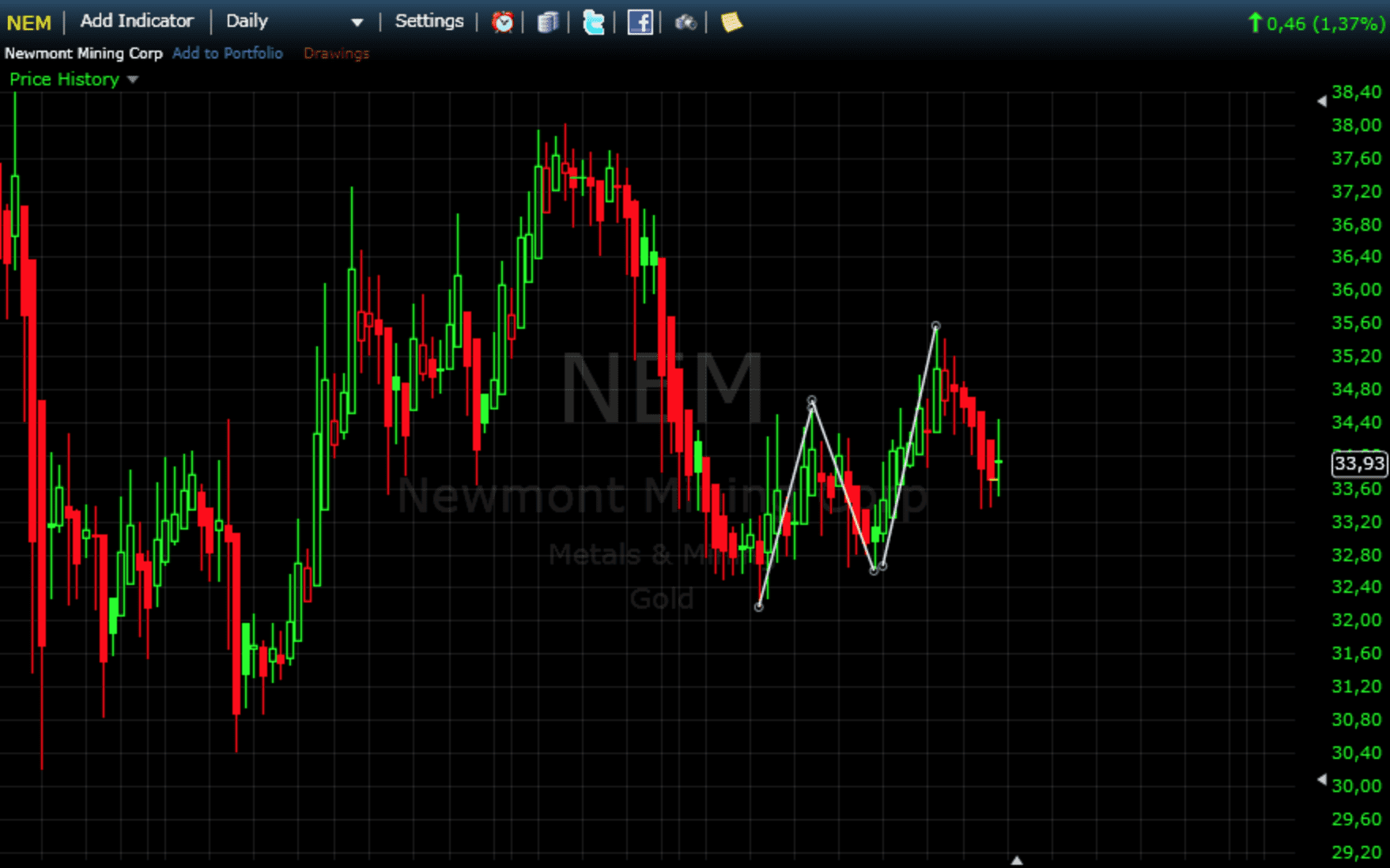This screenshot has height=868, width=1390.
Task: Share chart via the Facebook icon
Action: 640,22
